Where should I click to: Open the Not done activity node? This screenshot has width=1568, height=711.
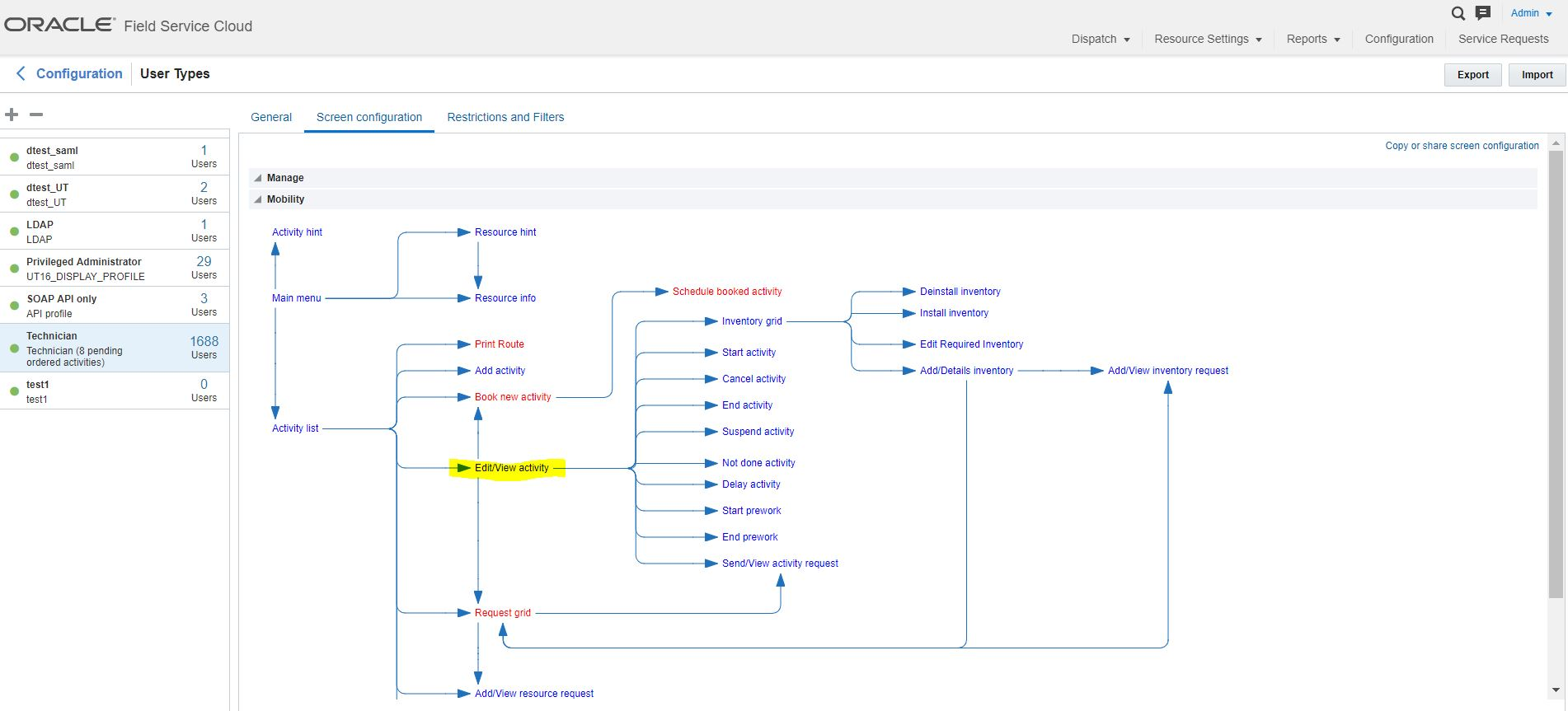758,463
